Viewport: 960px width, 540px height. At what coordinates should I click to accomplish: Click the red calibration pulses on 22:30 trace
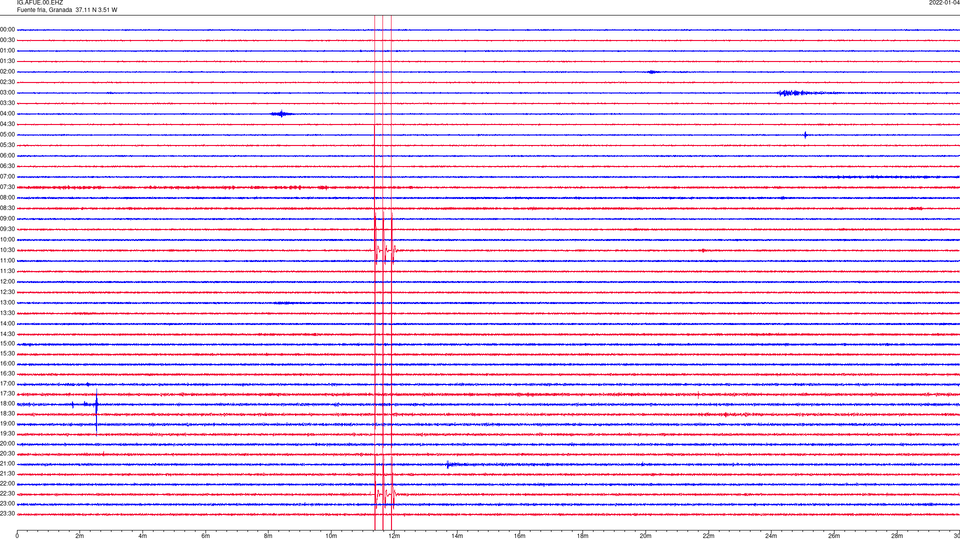385,493
